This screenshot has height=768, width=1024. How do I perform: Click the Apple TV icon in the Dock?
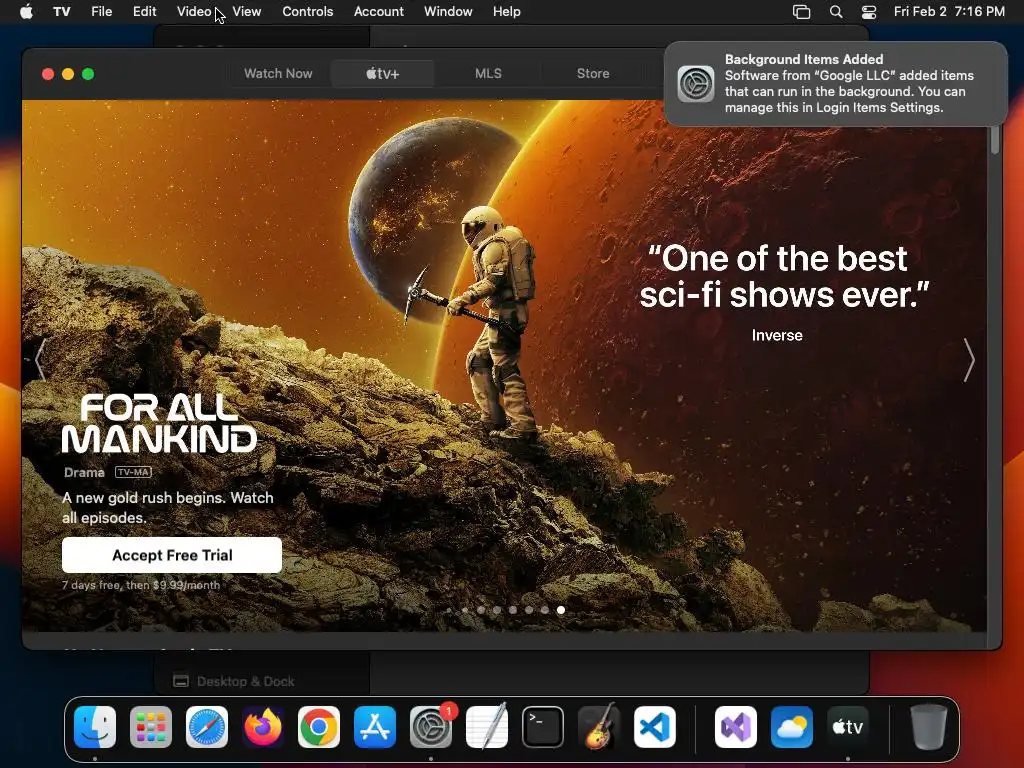pos(848,727)
